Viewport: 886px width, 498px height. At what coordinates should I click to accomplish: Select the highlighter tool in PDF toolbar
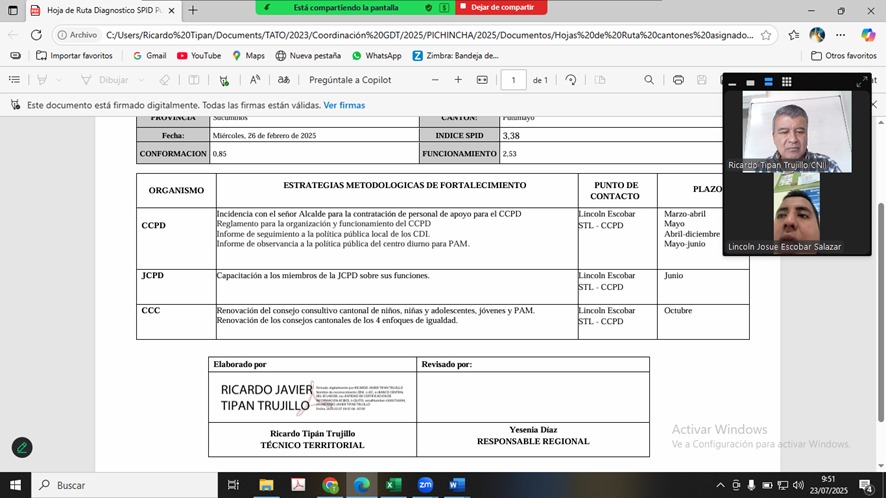point(42,80)
